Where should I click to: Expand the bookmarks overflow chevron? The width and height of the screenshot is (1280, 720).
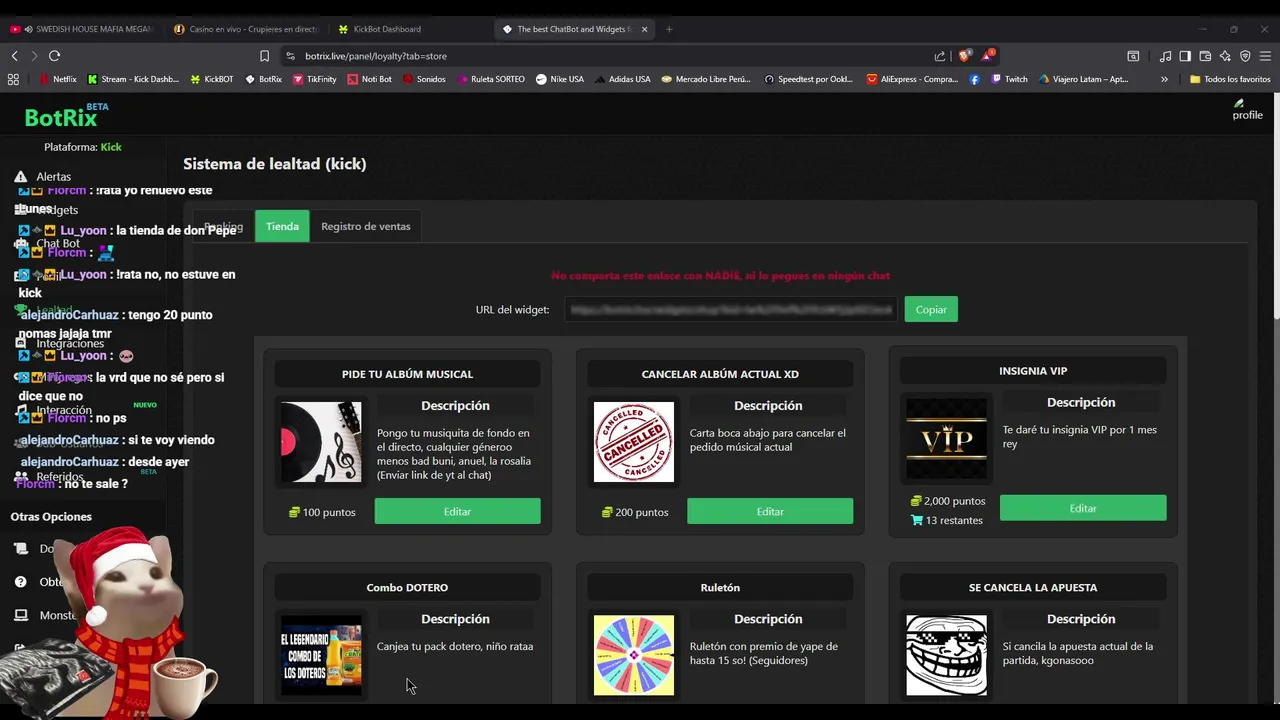tap(1164, 79)
